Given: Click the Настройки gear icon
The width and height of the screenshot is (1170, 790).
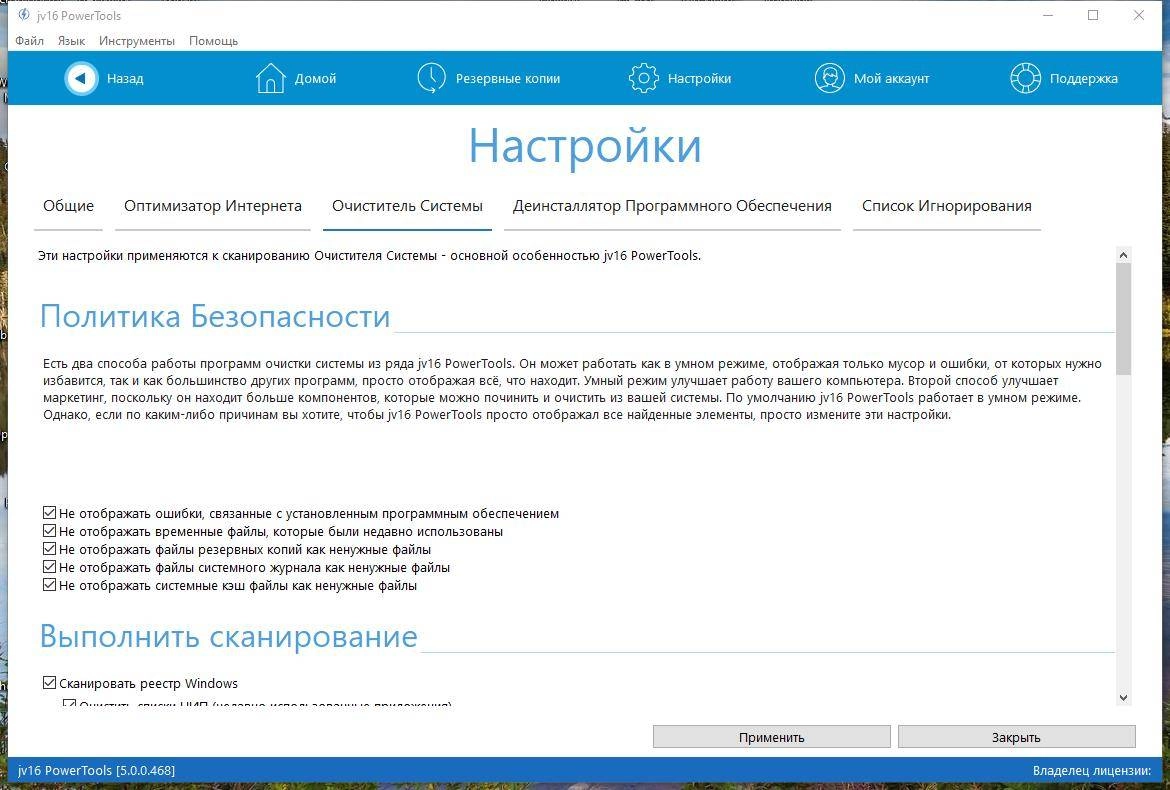Looking at the screenshot, I should (643, 78).
